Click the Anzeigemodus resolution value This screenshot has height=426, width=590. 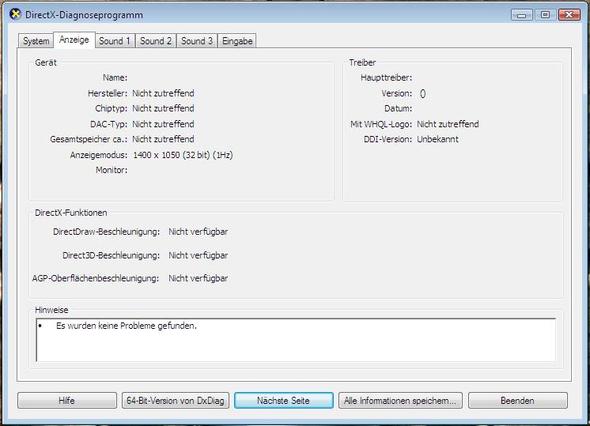[x=183, y=155]
